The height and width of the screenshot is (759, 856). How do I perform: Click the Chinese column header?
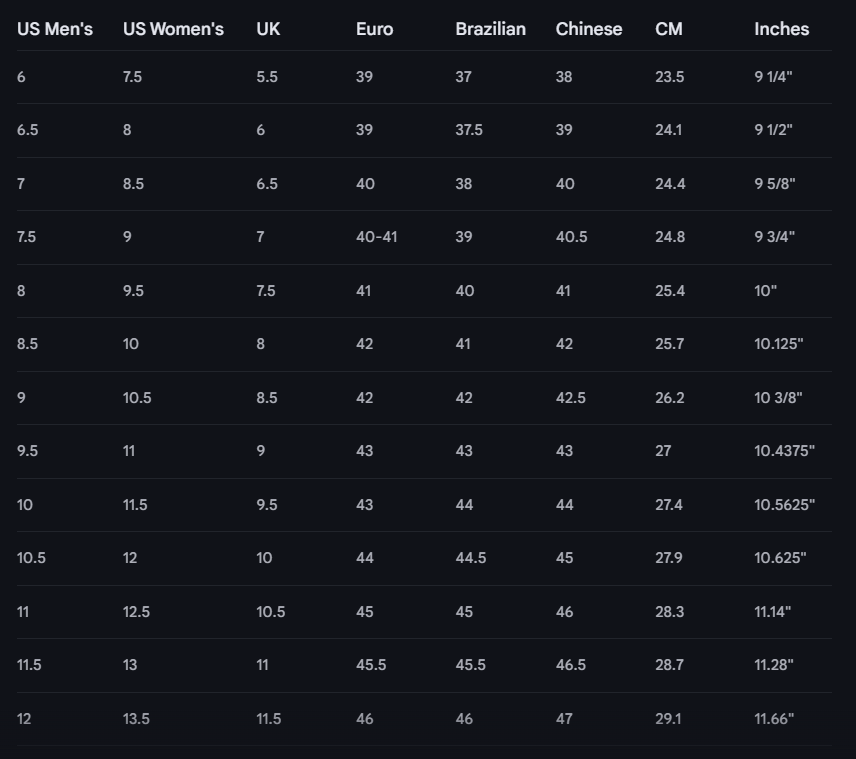coord(588,29)
